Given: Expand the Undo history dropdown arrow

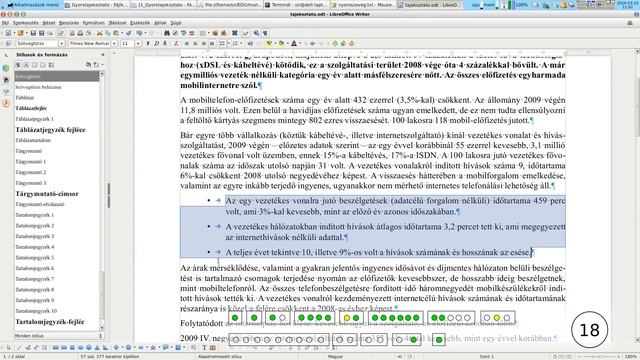Looking at the screenshot, I should 145,33.
